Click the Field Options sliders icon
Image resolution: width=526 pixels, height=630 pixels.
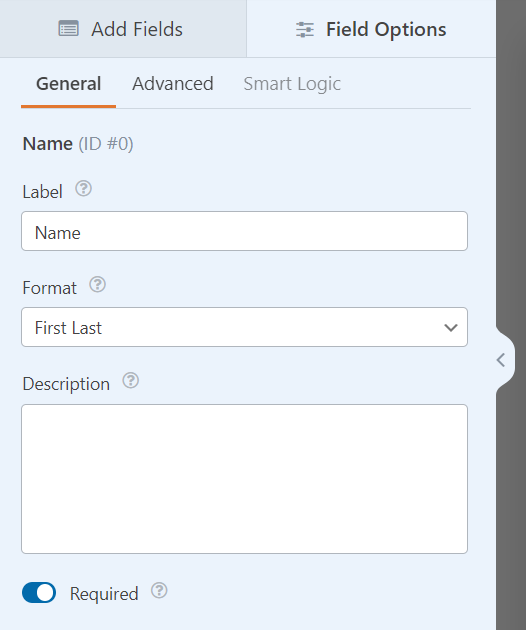[x=305, y=30]
